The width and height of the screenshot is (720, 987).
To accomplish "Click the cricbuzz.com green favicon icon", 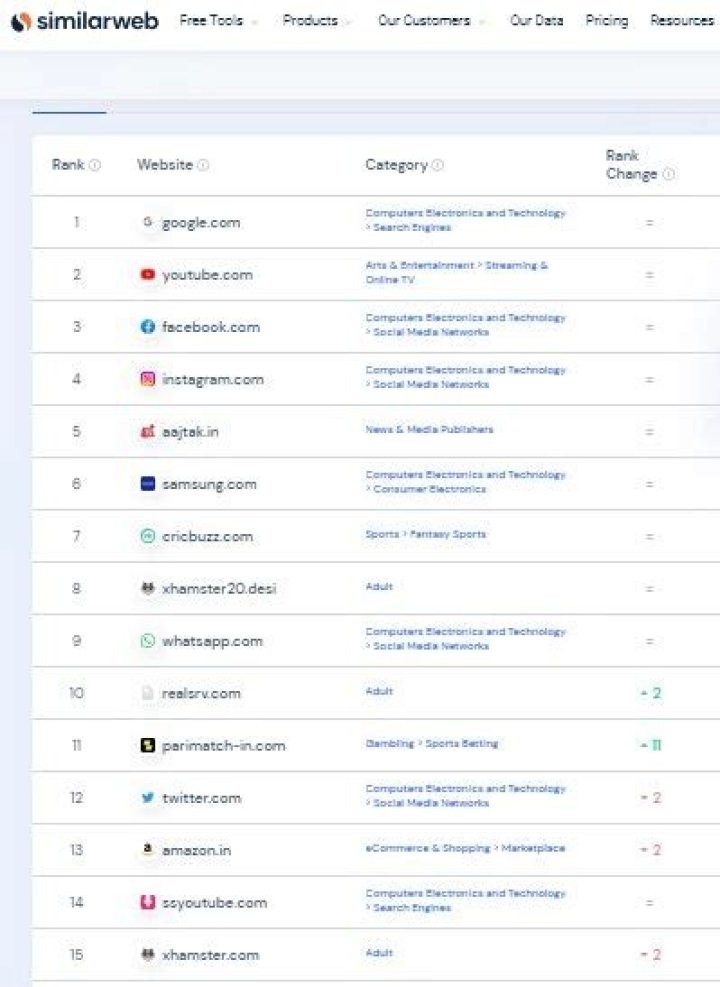I will [147, 536].
